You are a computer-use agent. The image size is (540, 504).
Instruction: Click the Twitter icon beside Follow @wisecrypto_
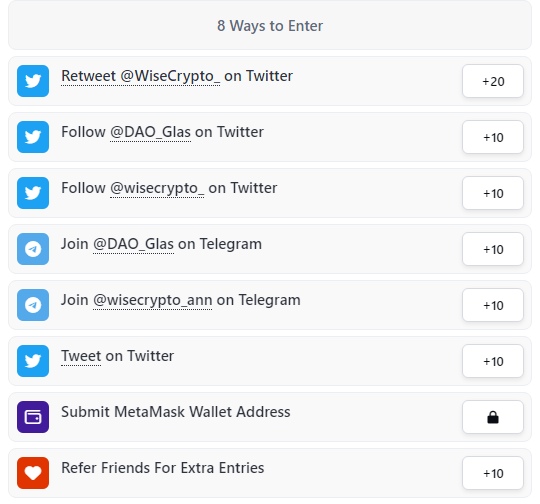pyautogui.click(x=33, y=193)
